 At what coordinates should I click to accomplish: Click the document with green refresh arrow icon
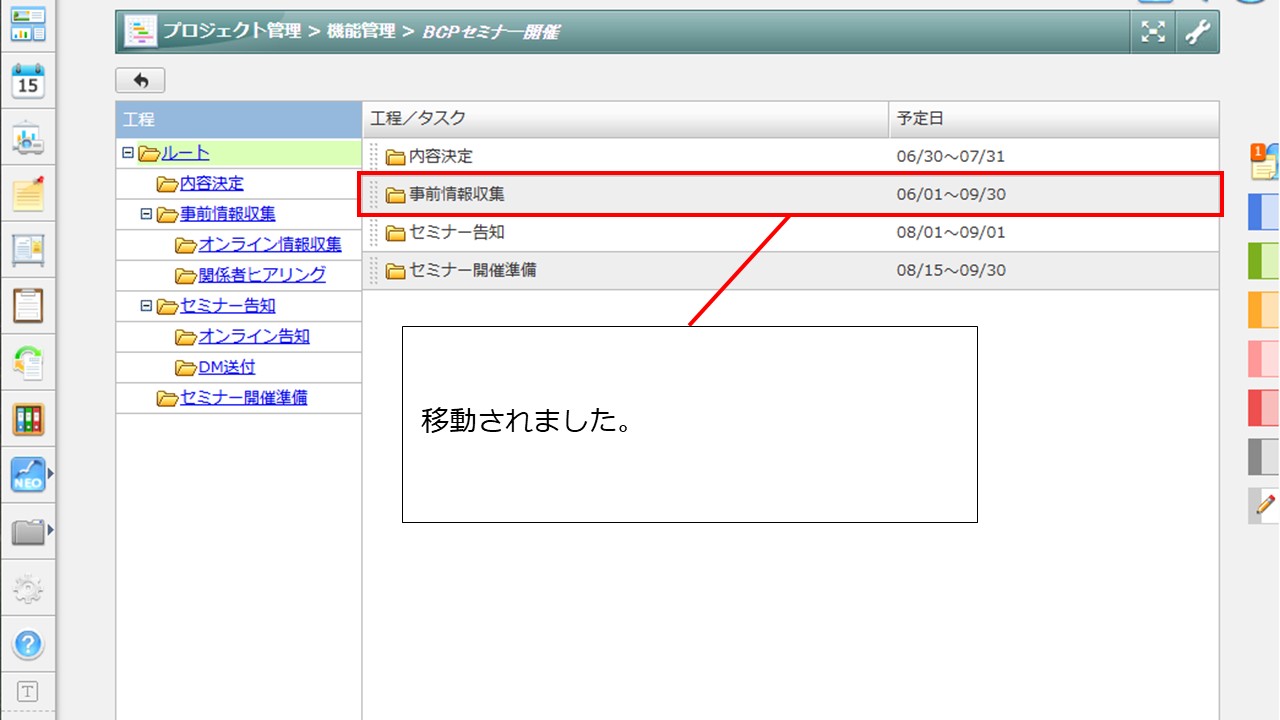tap(28, 361)
